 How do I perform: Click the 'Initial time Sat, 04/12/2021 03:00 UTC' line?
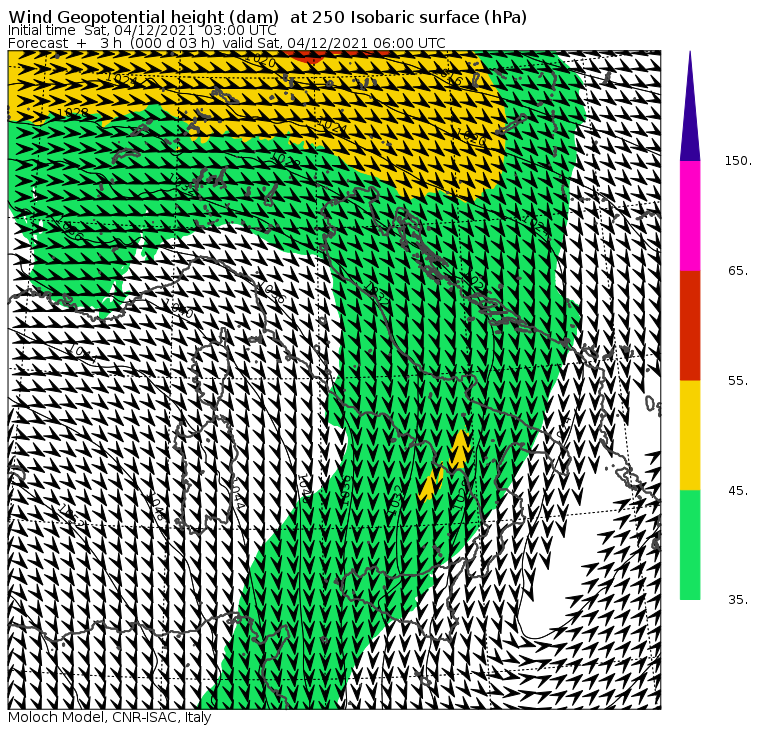tap(142, 30)
